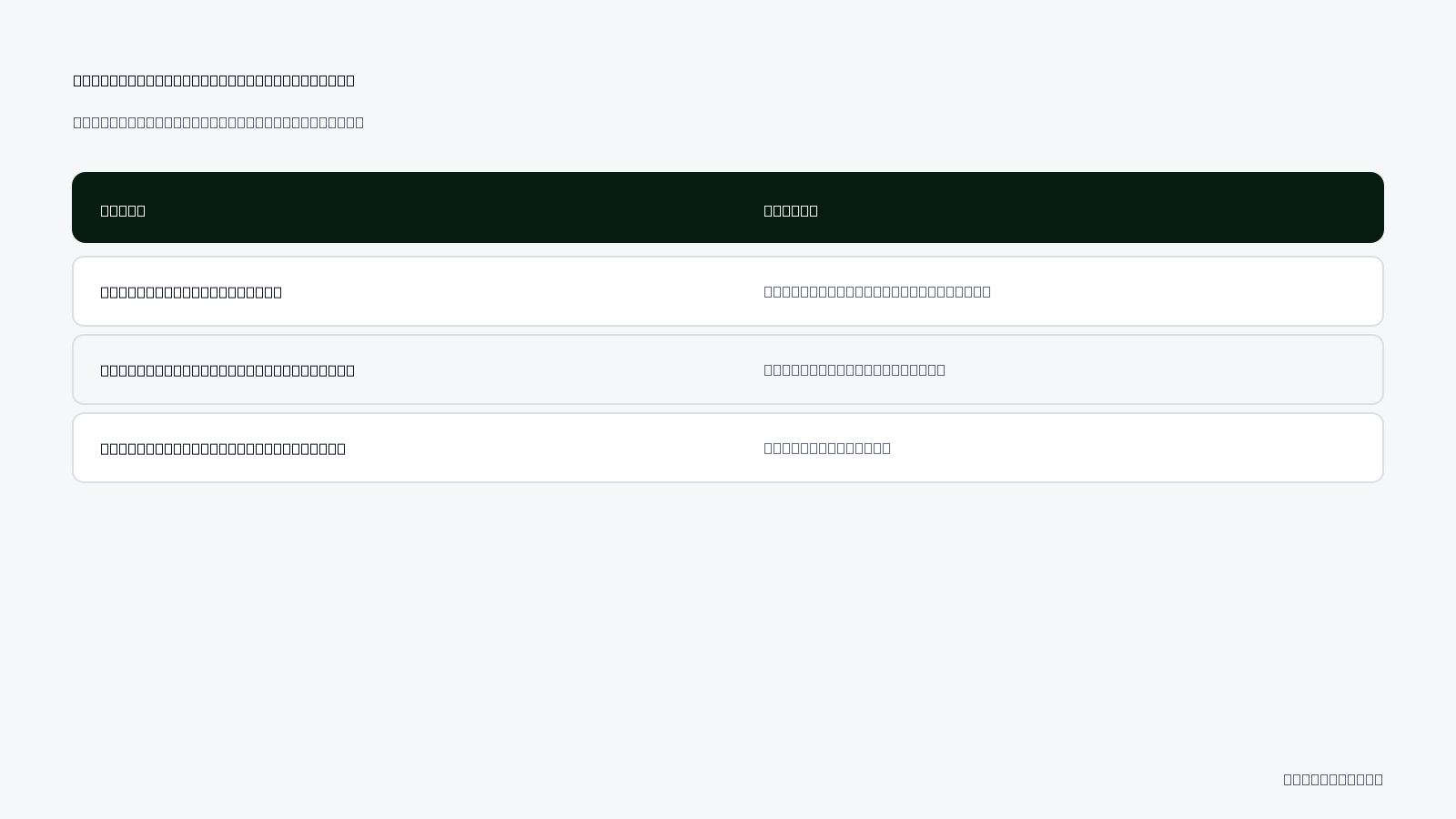The width and height of the screenshot is (1456, 819).
Task: Open the shaded second table row
Action: (728, 369)
